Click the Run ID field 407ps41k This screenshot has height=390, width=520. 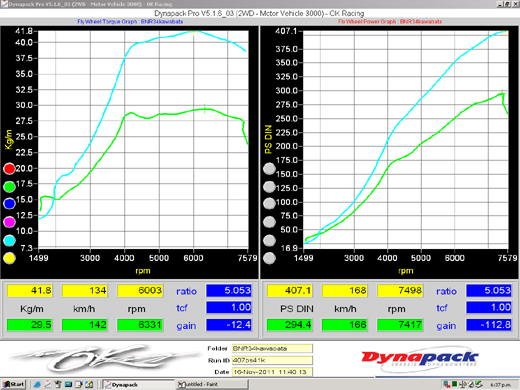point(272,360)
